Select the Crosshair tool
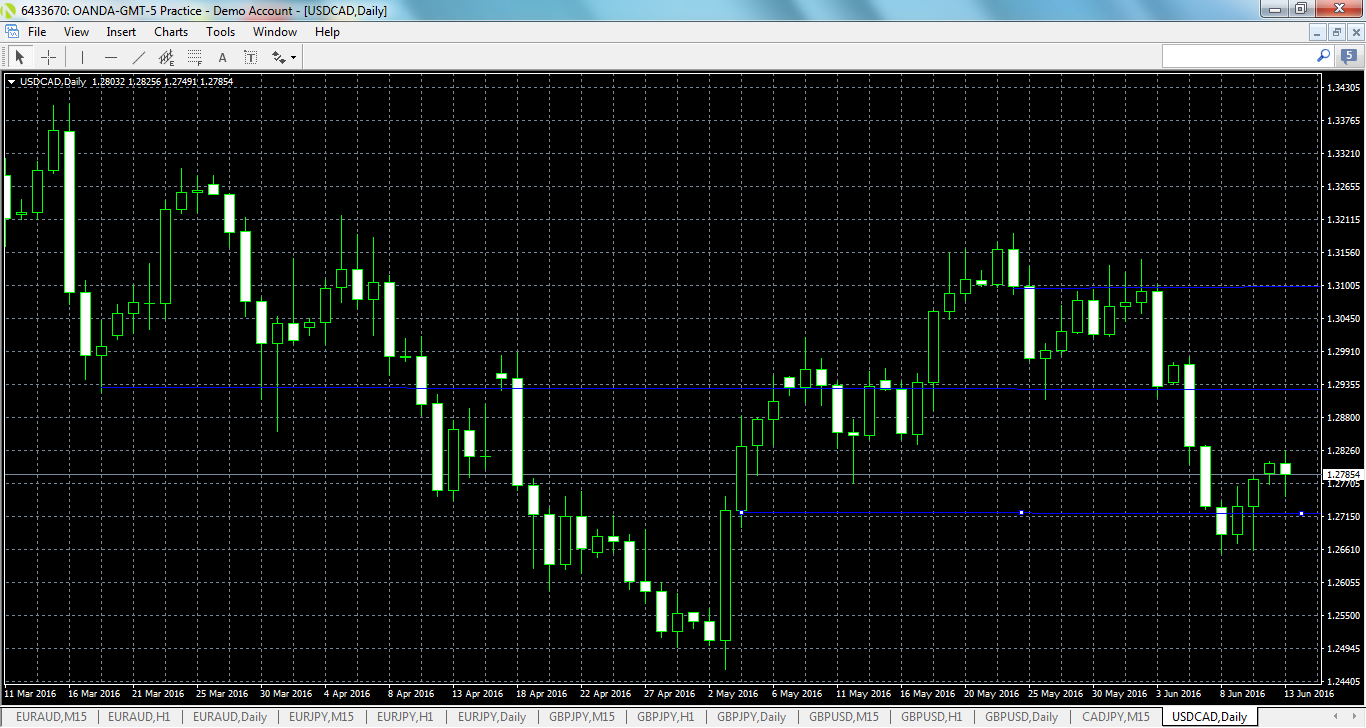This screenshot has width=1366, height=728. (48, 57)
